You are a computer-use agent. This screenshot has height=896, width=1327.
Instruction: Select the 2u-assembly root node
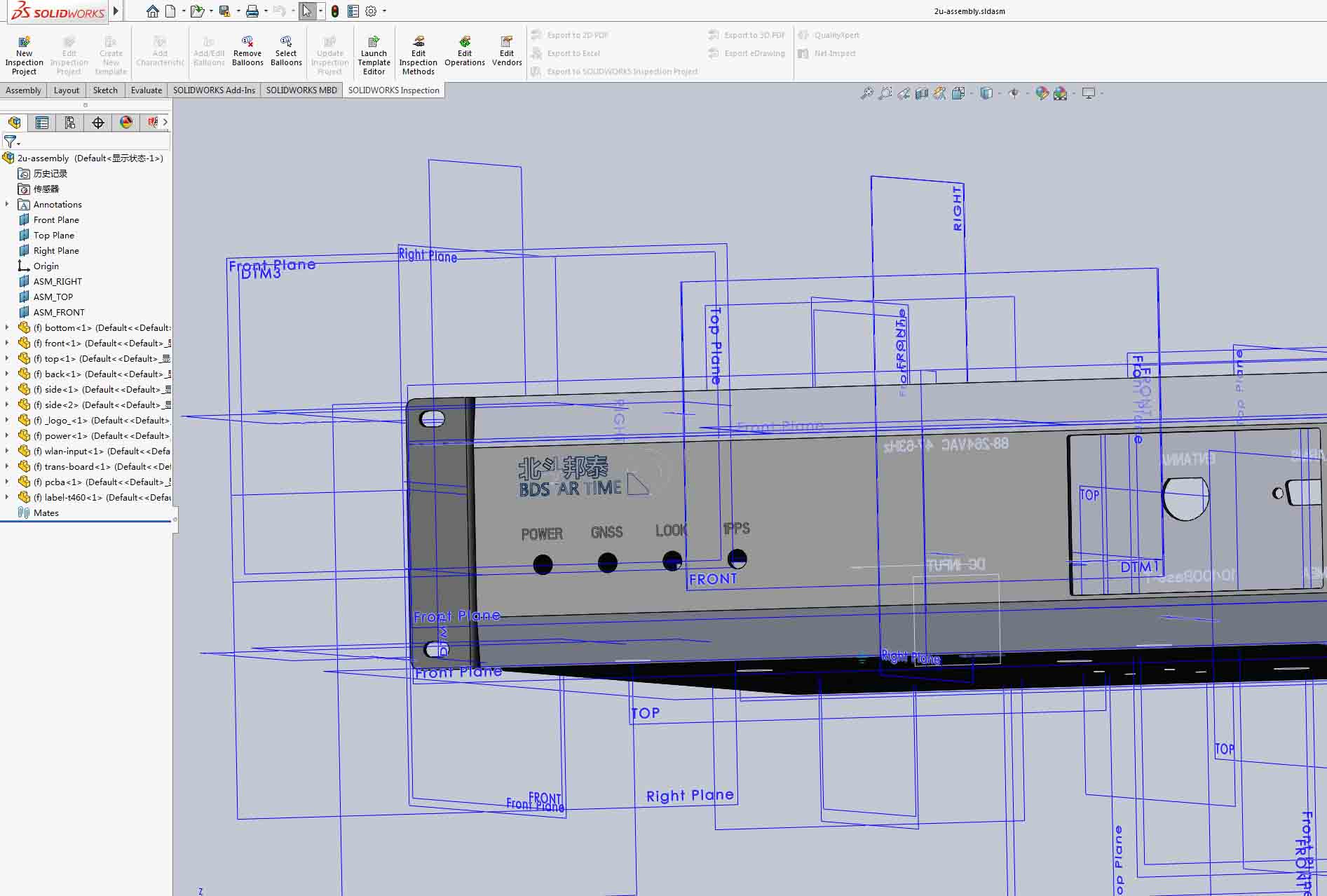click(x=83, y=158)
